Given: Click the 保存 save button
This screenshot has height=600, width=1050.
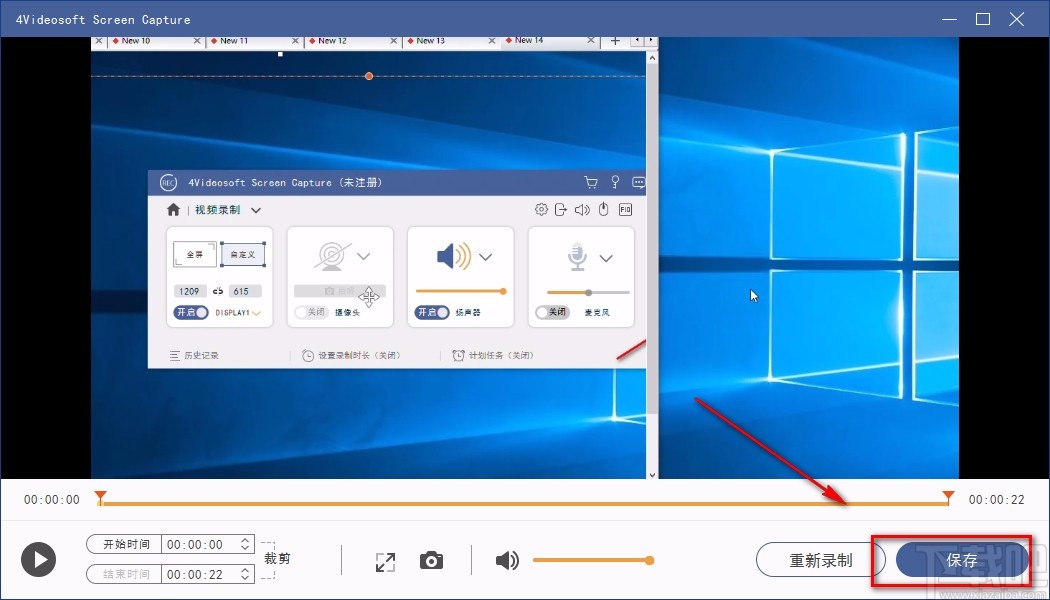Looking at the screenshot, I should click(962, 560).
